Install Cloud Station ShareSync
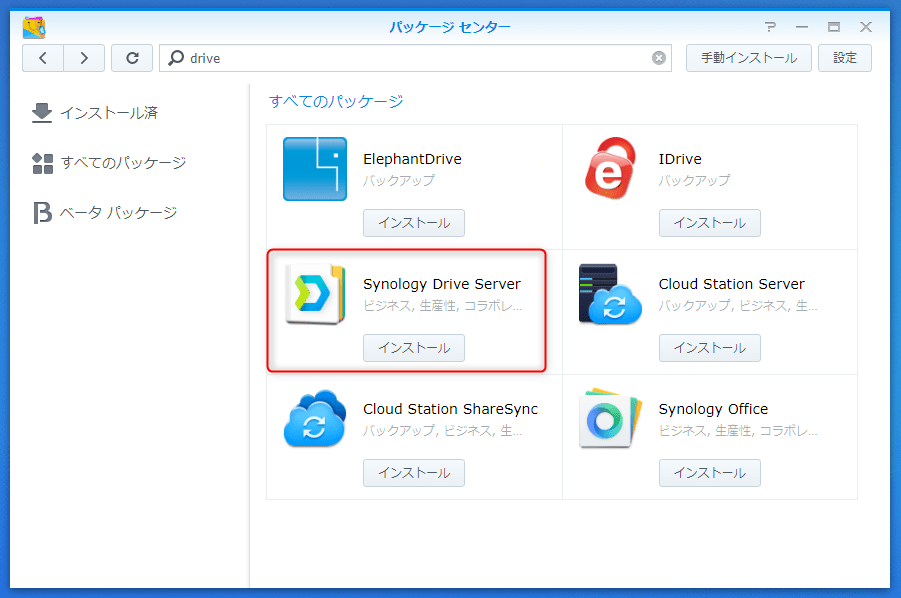Viewport: 901px width, 598px height. point(414,473)
